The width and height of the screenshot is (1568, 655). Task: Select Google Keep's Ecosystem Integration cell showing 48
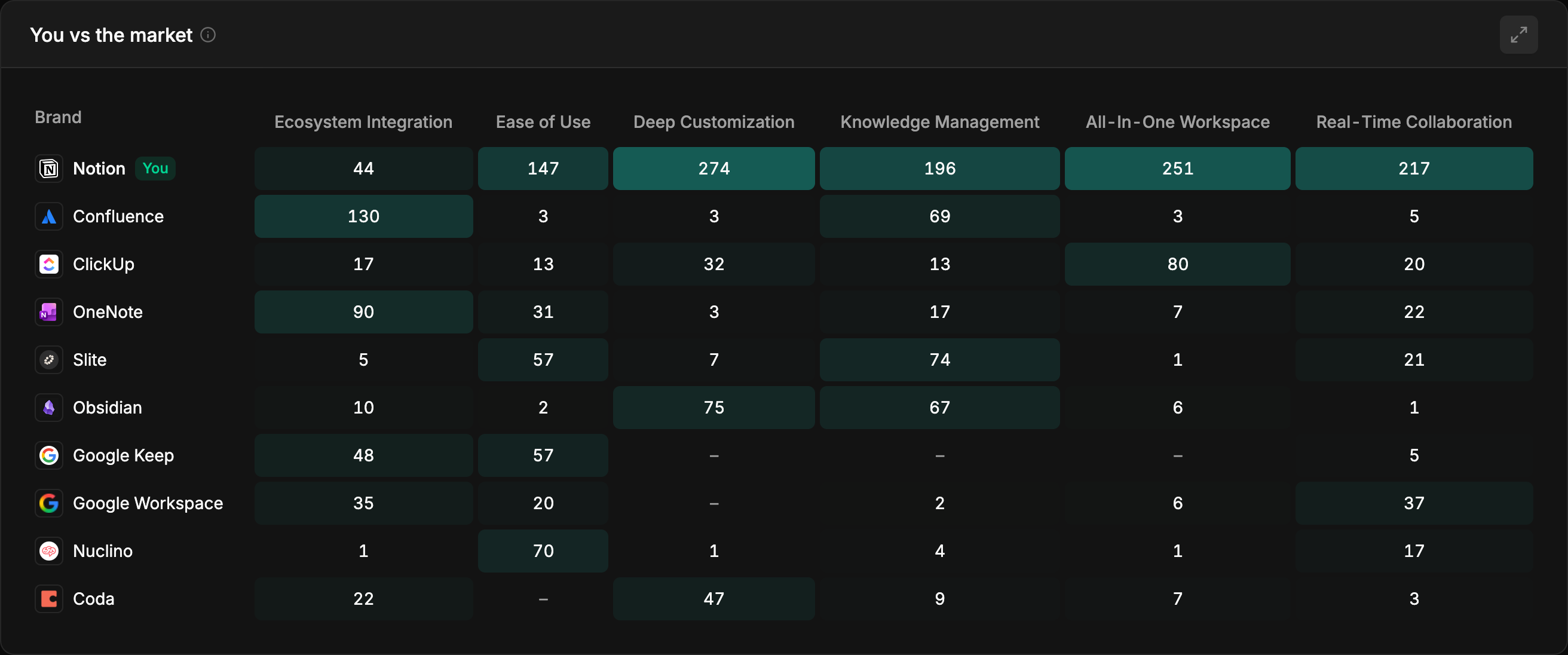click(363, 455)
